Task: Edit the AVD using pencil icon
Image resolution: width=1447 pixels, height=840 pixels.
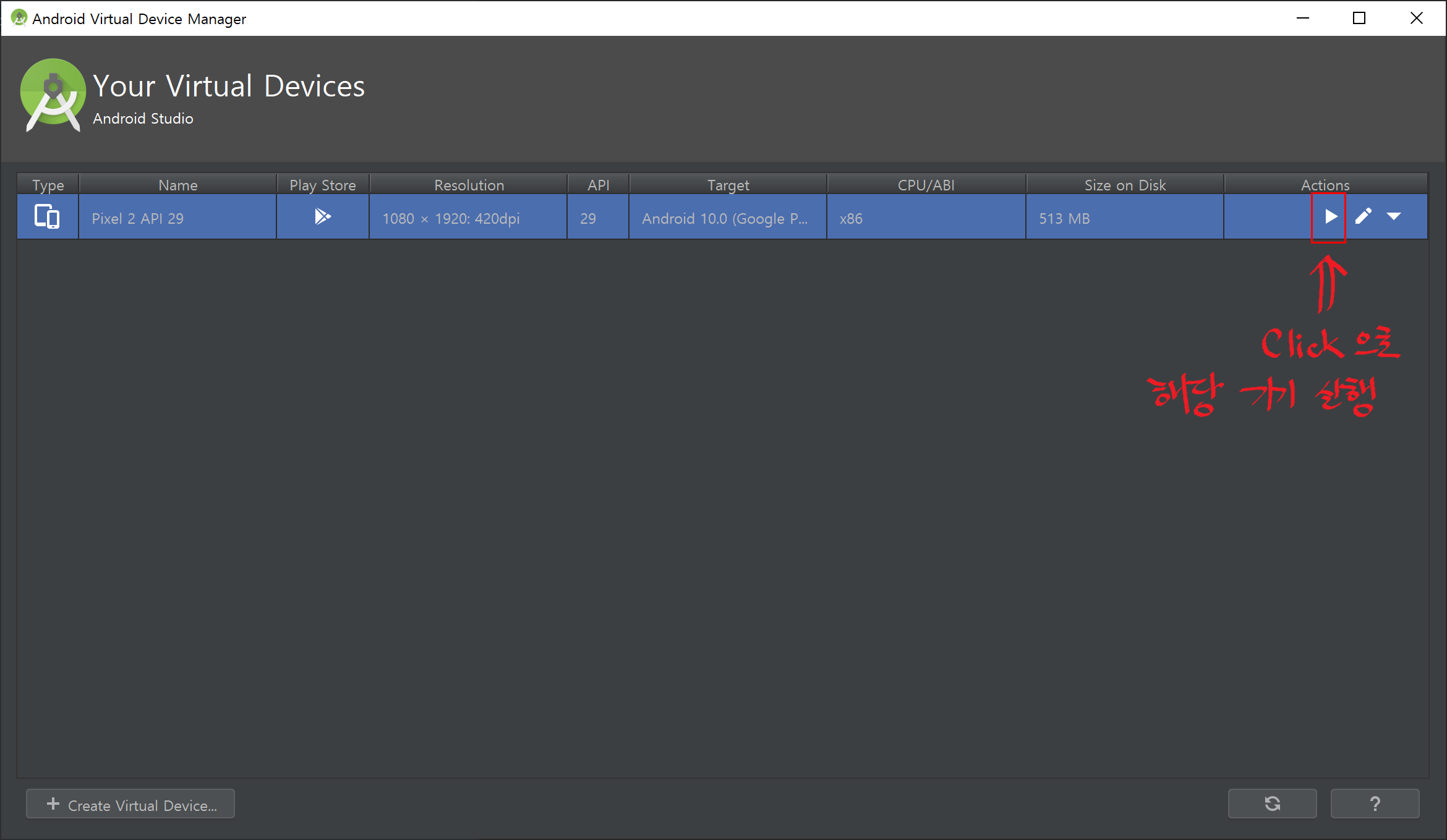Action: (1363, 217)
